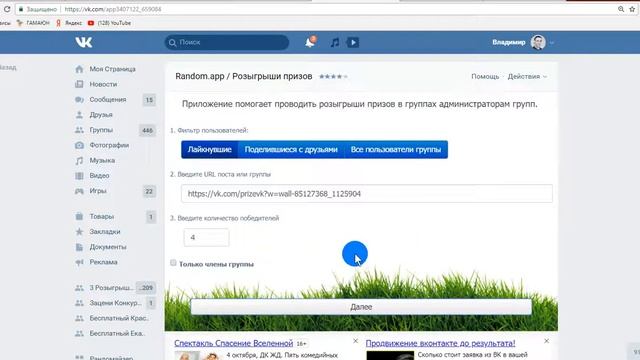The width and height of the screenshot is (640, 360).
Task: Click the zoom magnifier icon in address bar
Action: 621,9
